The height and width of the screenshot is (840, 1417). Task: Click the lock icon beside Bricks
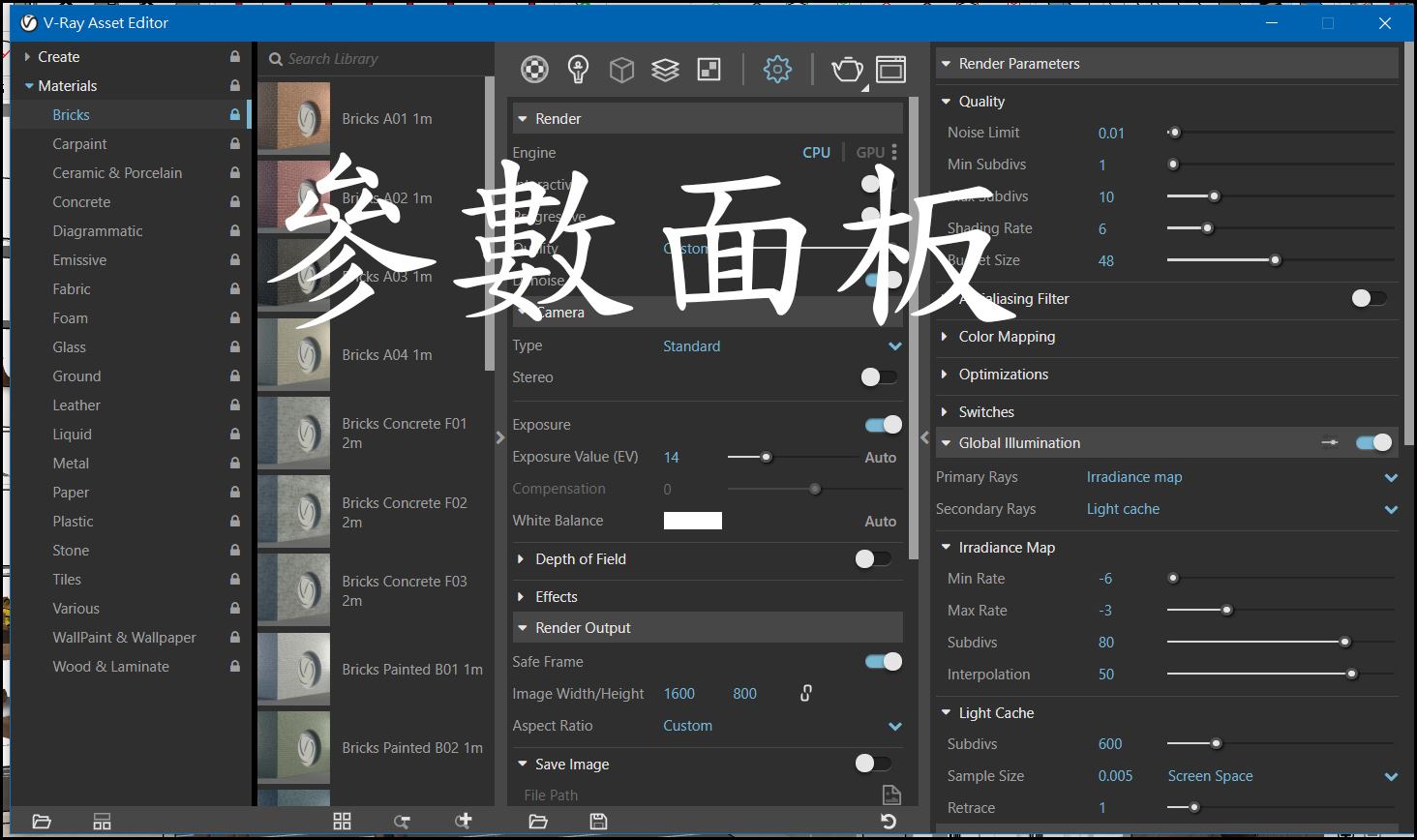point(234,115)
